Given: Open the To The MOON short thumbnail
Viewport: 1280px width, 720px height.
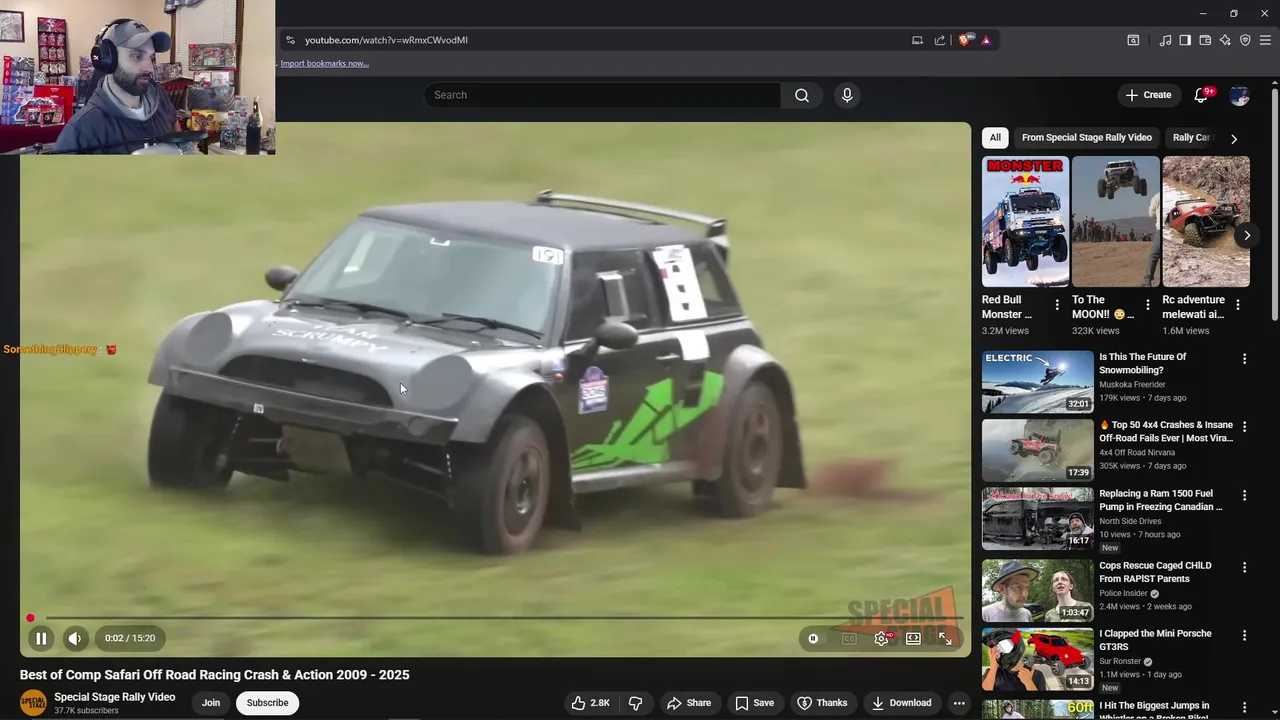Looking at the screenshot, I should coord(1115,222).
